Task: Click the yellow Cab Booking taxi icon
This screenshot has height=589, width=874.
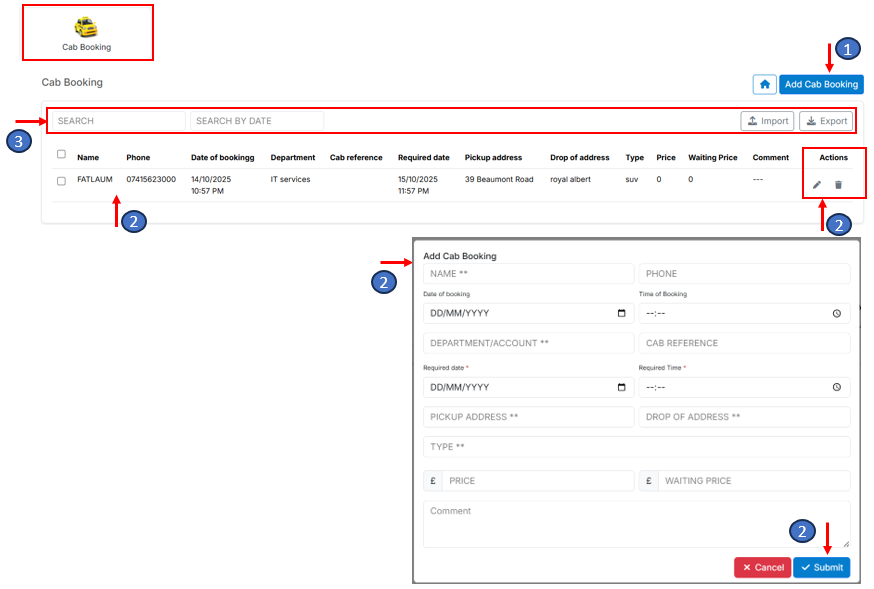Action: point(87,27)
